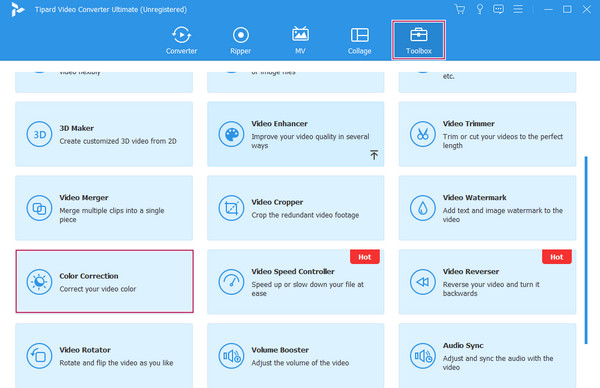Image resolution: width=600 pixels, height=388 pixels.
Task: Click the shopping cart icon
Action: click(460, 9)
